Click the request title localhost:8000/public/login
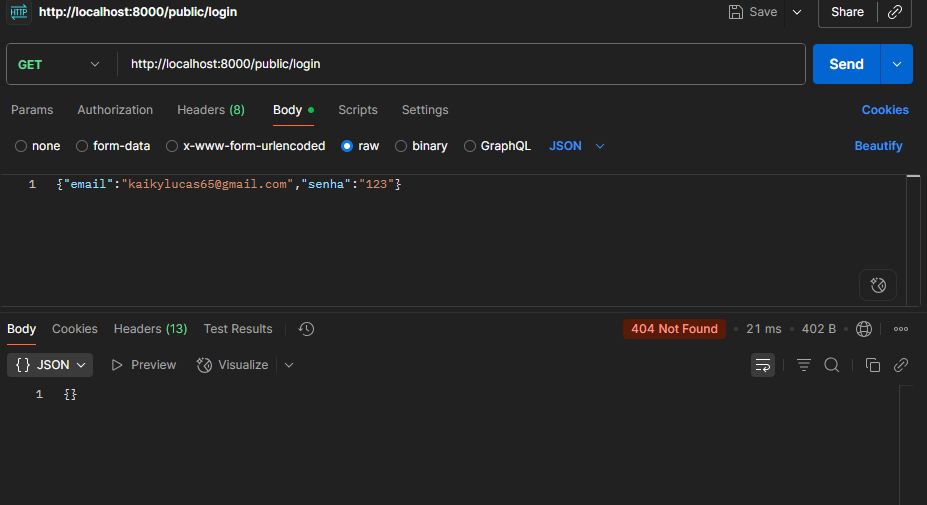927x505 pixels. pos(138,12)
